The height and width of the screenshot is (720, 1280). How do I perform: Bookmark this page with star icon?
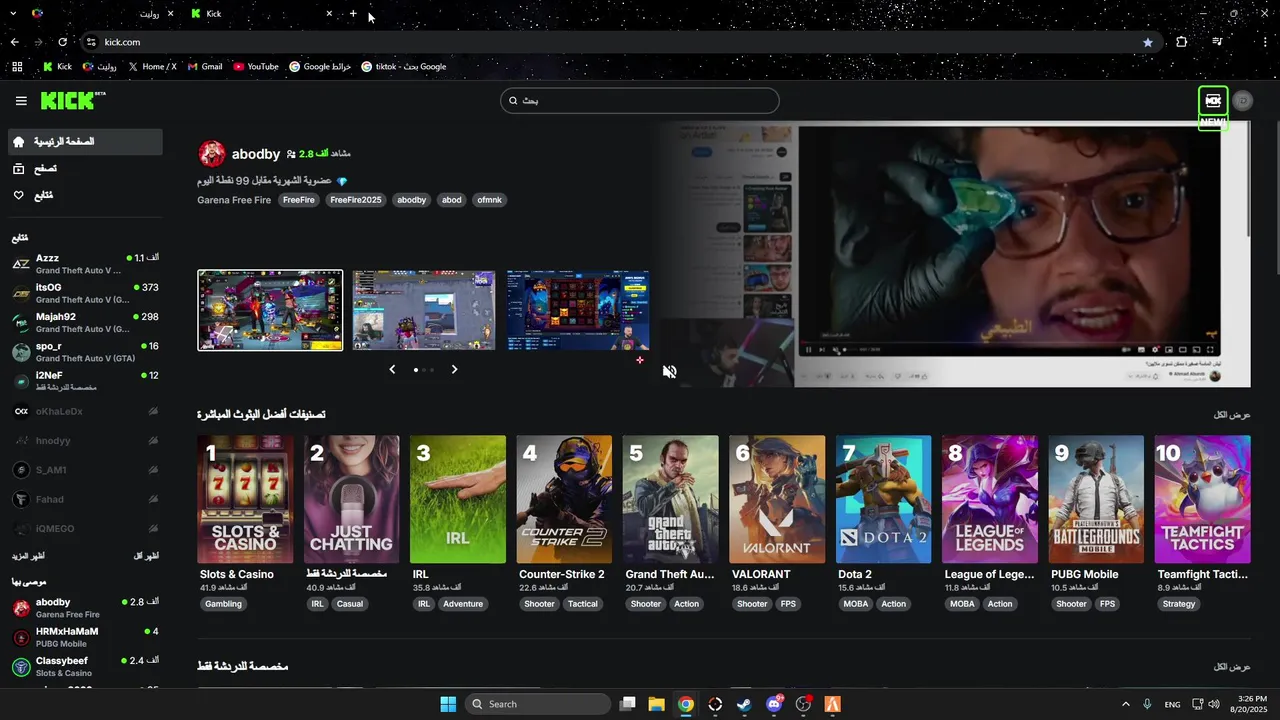(x=1148, y=42)
